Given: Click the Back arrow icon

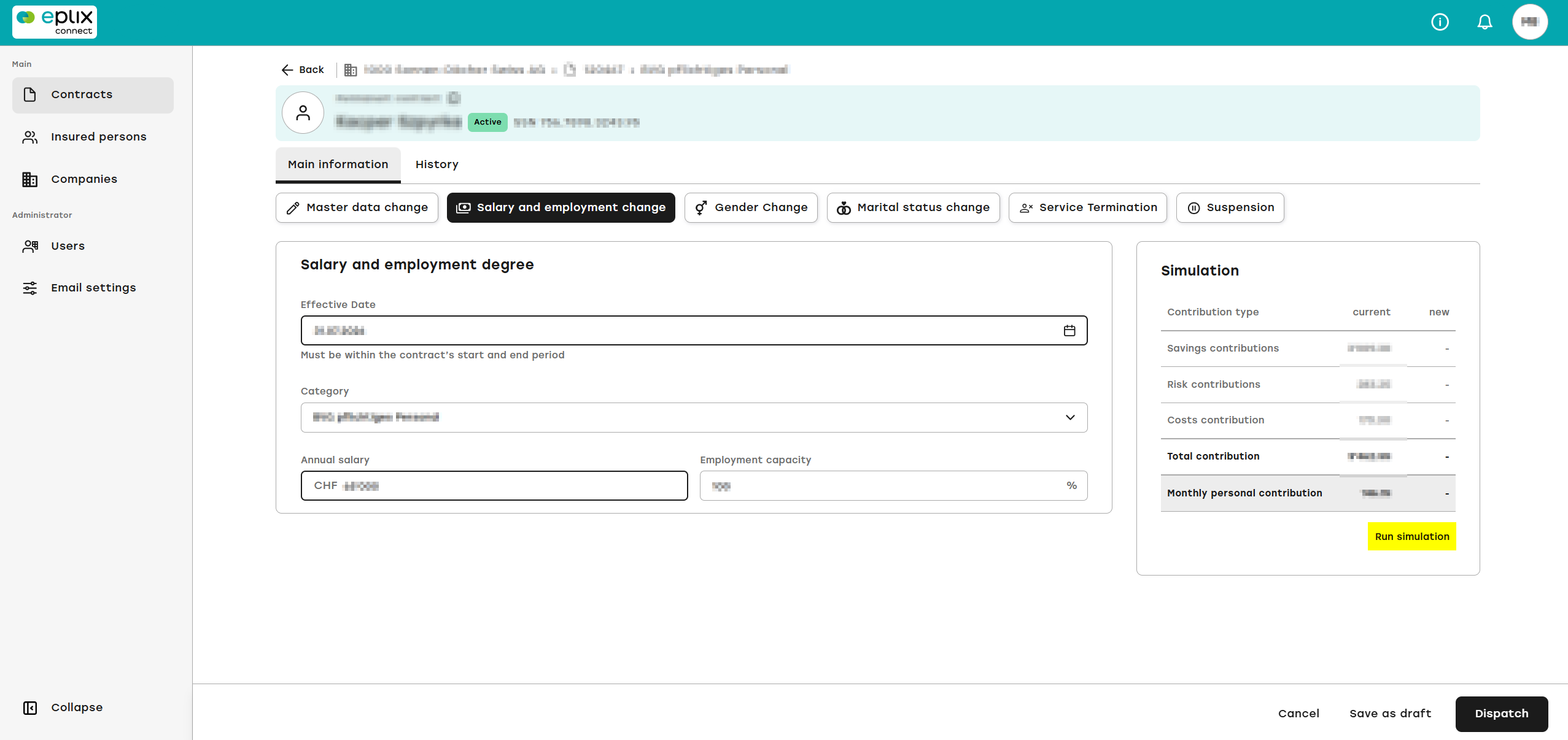Looking at the screenshot, I should (287, 70).
